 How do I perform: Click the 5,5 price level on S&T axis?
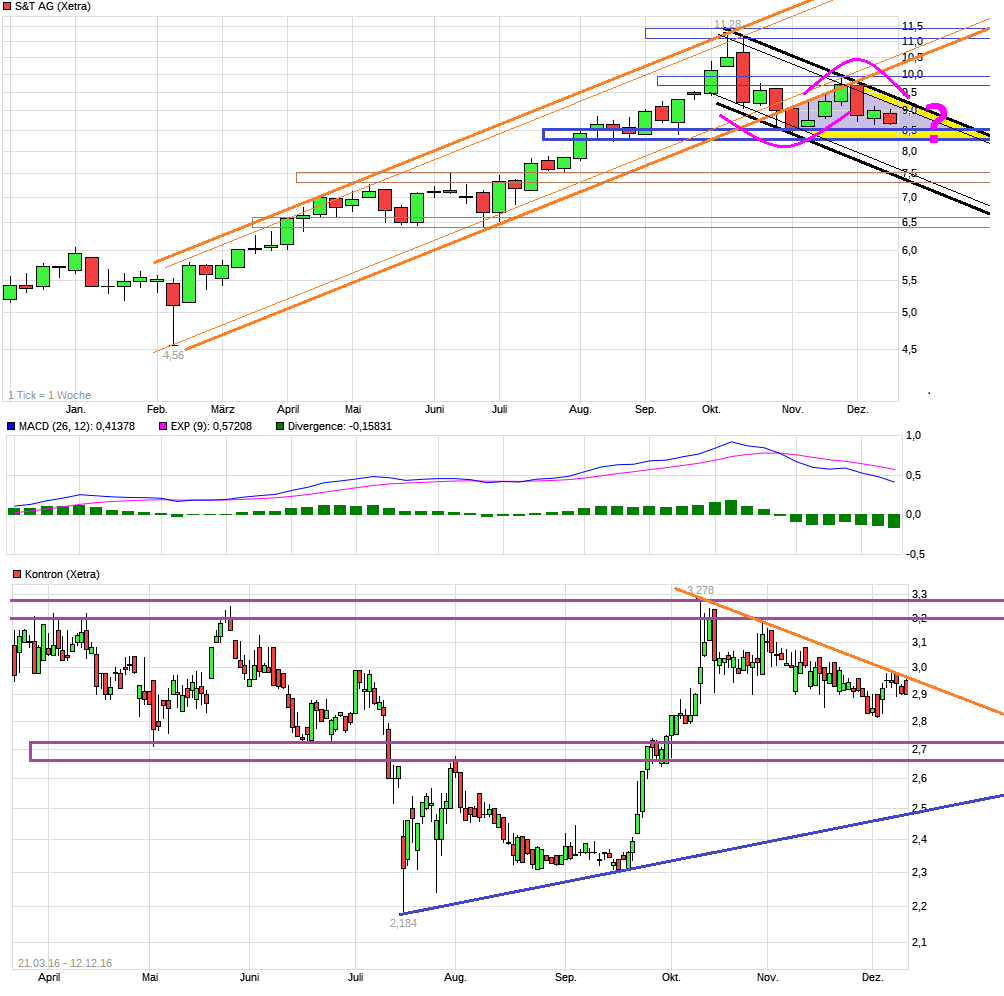[909, 280]
